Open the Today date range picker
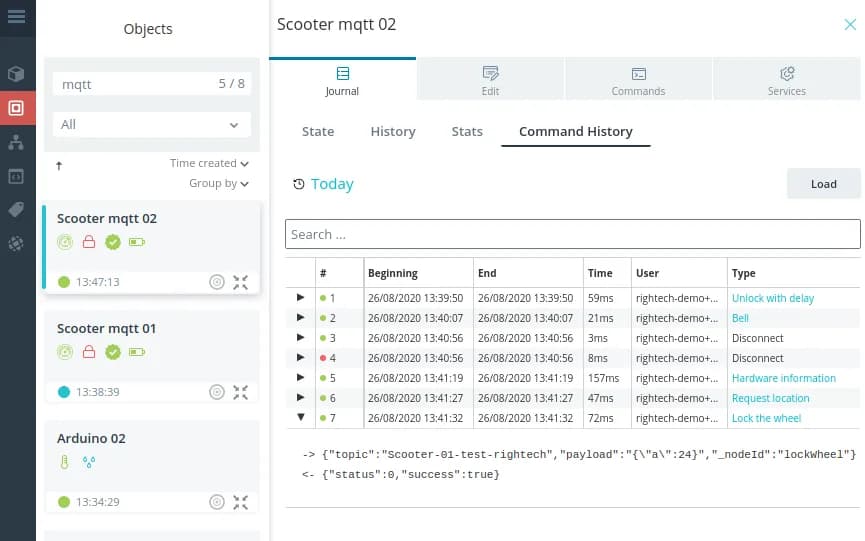The image size is (865, 541). [323, 184]
